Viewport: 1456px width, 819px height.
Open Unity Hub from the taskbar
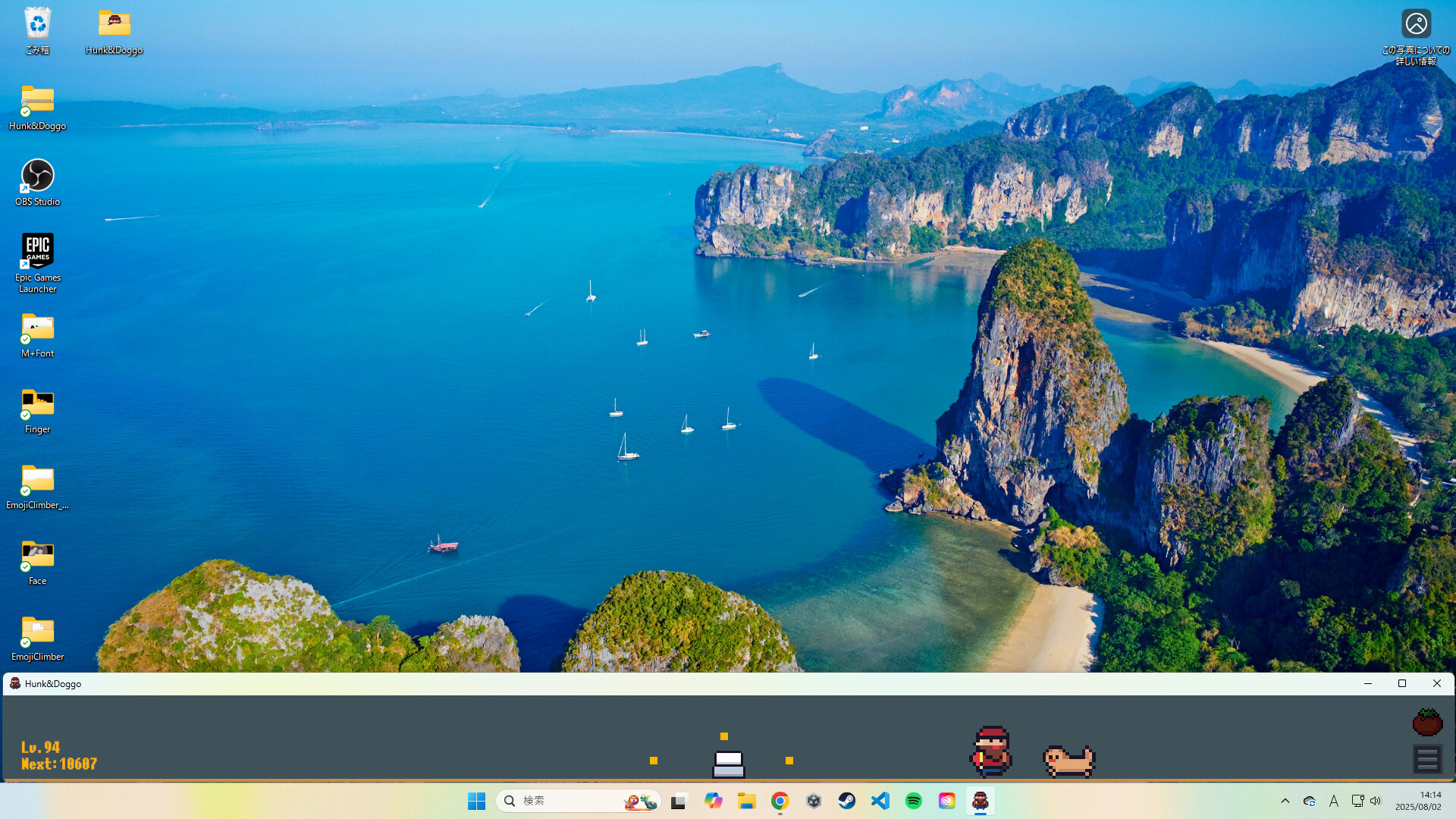coord(814,800)
